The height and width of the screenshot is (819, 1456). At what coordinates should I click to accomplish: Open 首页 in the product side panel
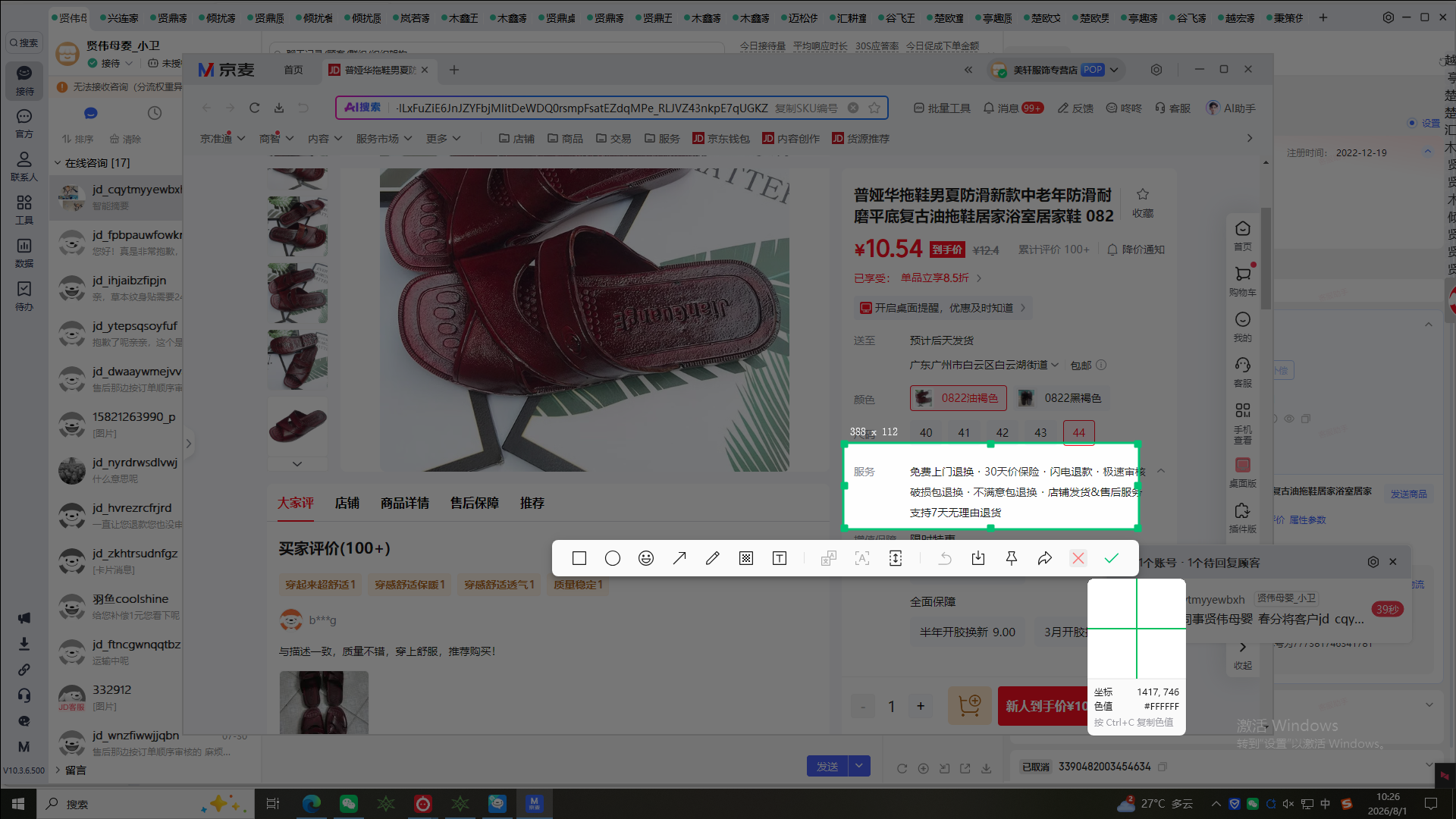point(1243,236)
